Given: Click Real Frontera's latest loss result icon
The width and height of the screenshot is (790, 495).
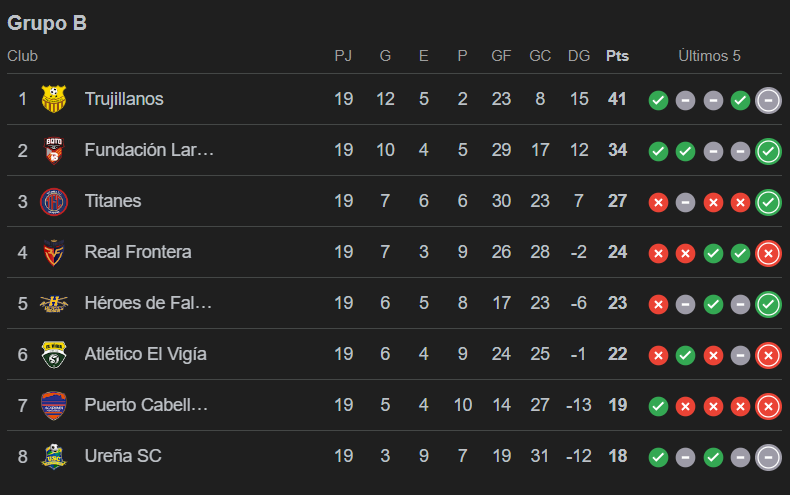Looking at the screenshot, I should 768,253.
